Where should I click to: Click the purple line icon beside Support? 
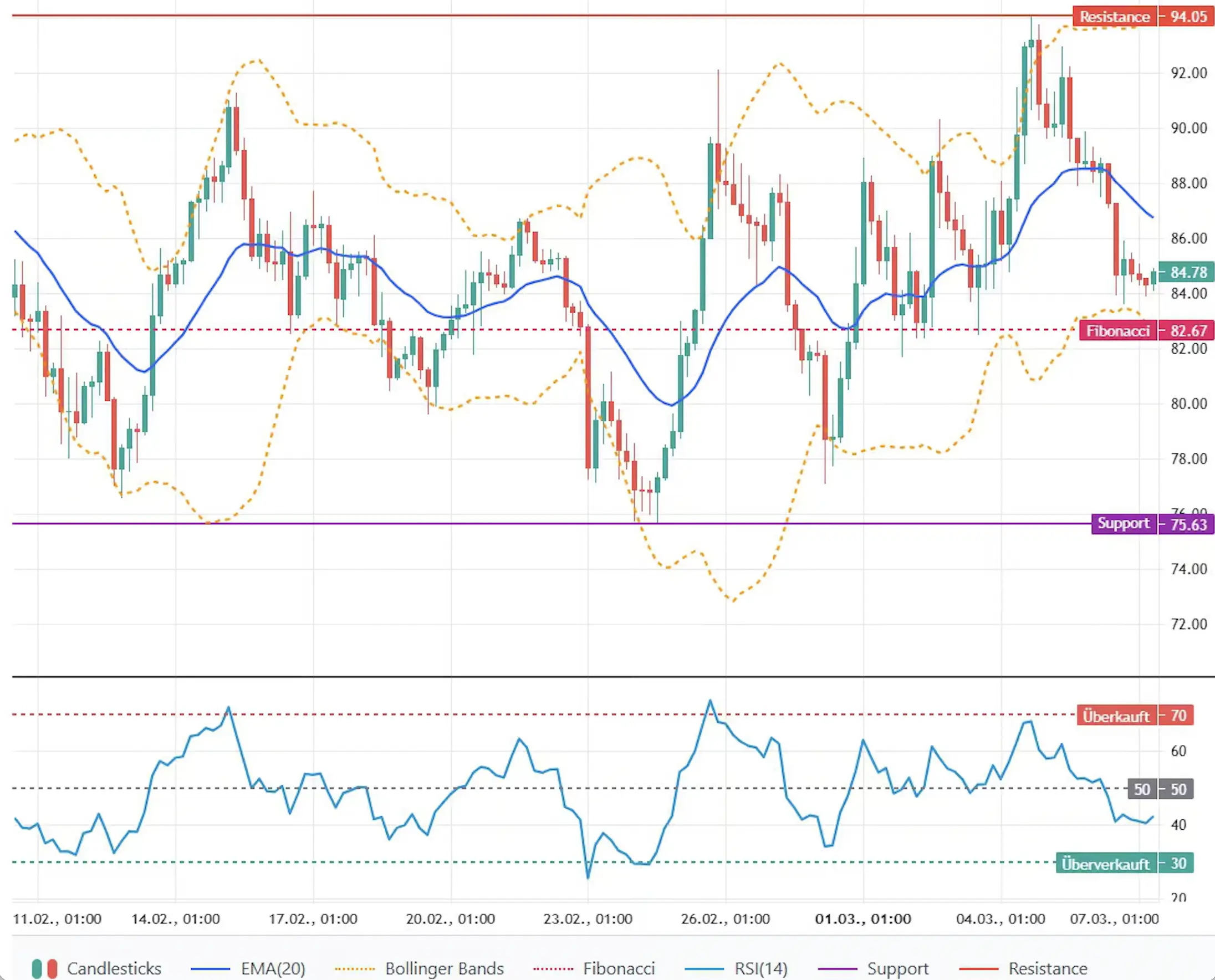838,969
